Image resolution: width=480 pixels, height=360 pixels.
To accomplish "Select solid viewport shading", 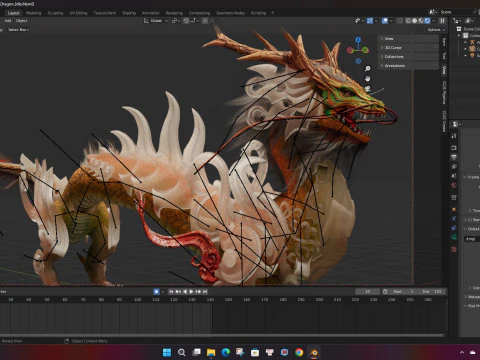I will pos(414,21).
